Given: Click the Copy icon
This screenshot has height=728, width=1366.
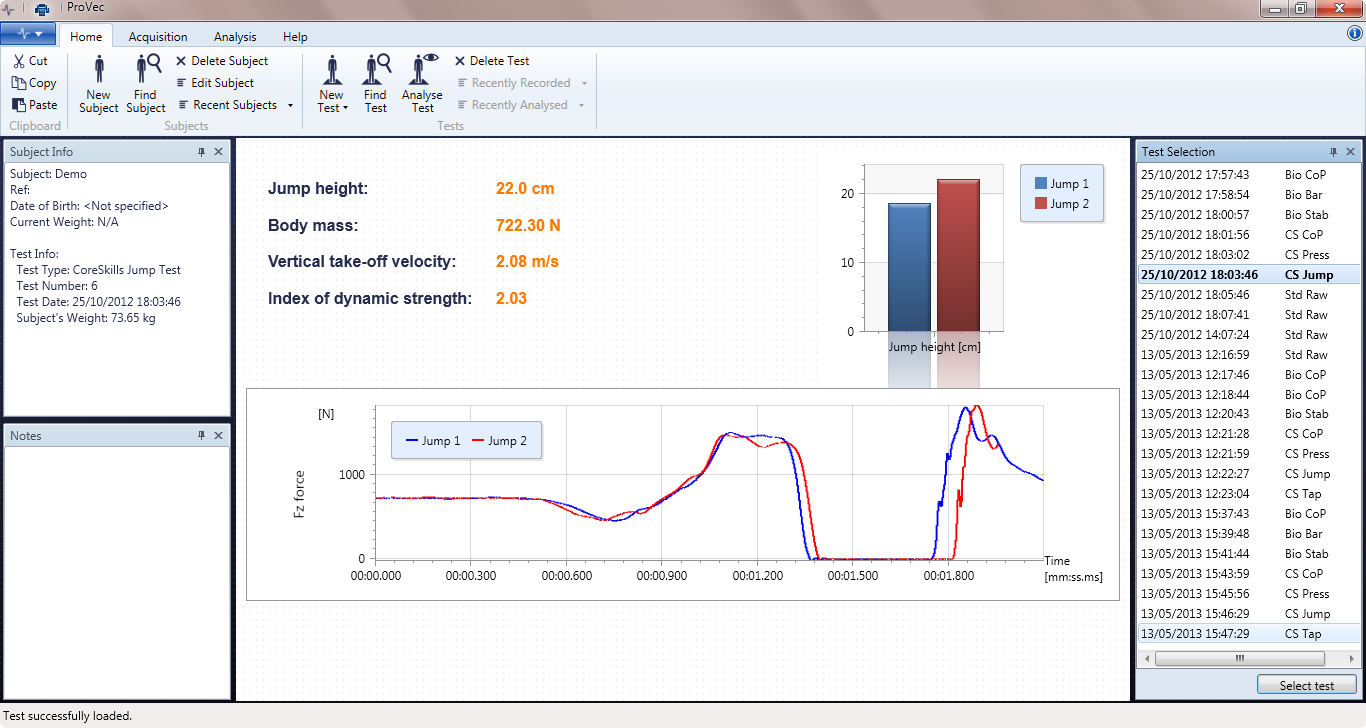Looking at the screenshot, I should [19, 83].
